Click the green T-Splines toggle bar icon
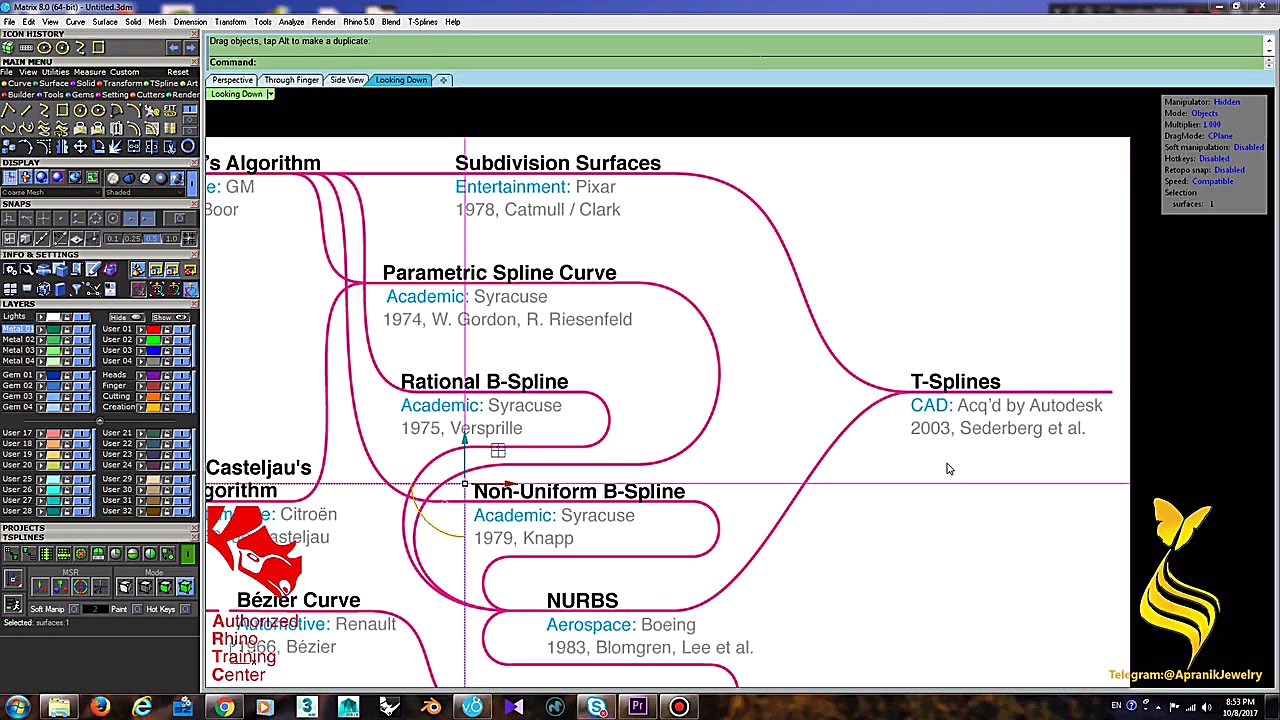This screenshot has width=1280, height=720. point(188,553)
